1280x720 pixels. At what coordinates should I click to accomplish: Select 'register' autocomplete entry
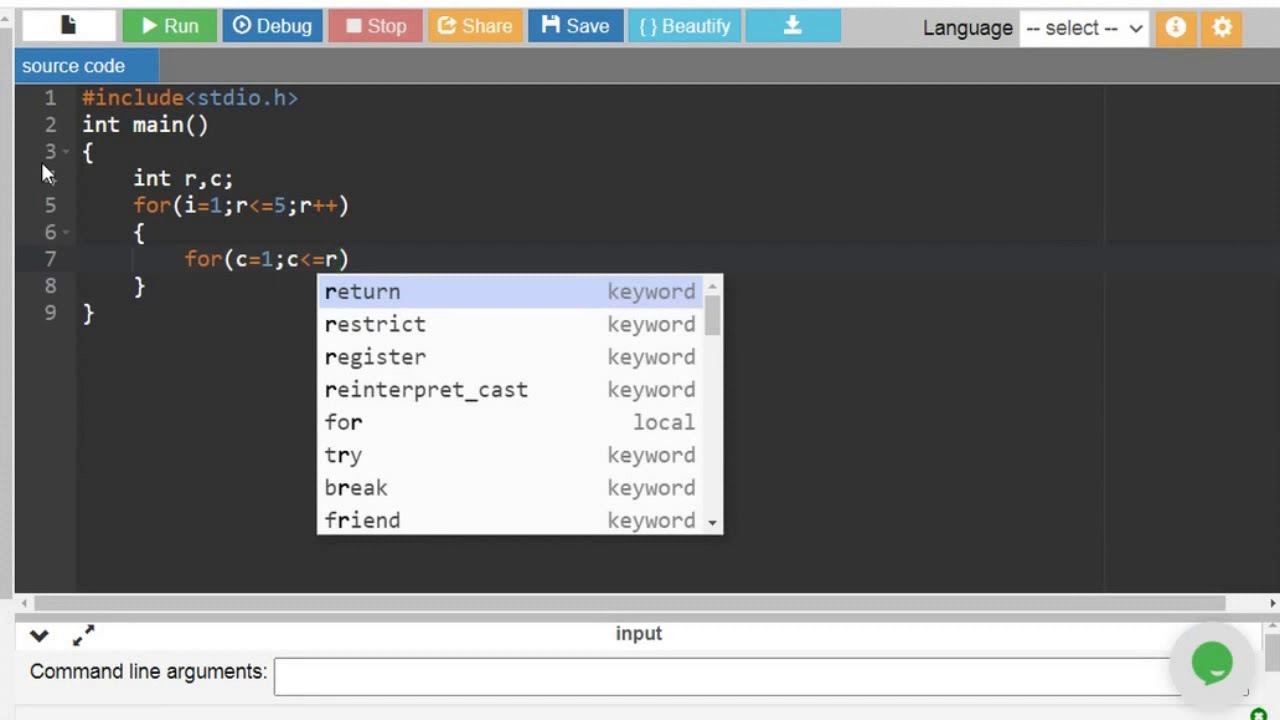(x=510, y=357)
